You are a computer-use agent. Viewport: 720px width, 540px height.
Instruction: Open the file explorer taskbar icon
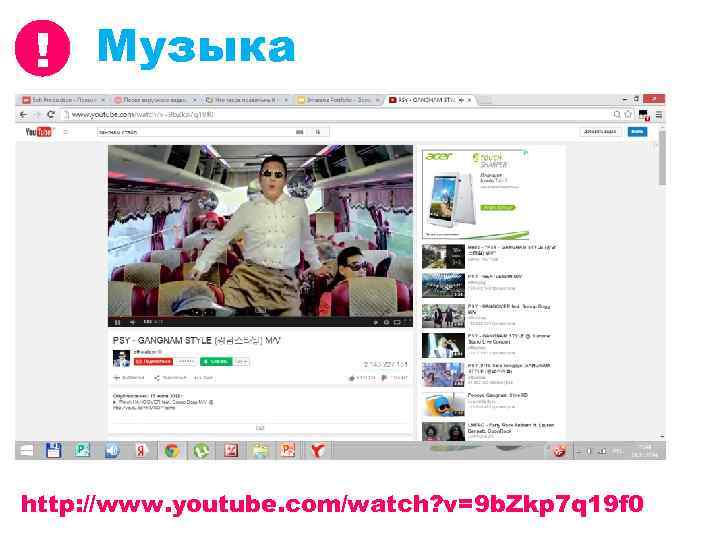point(260,451)
